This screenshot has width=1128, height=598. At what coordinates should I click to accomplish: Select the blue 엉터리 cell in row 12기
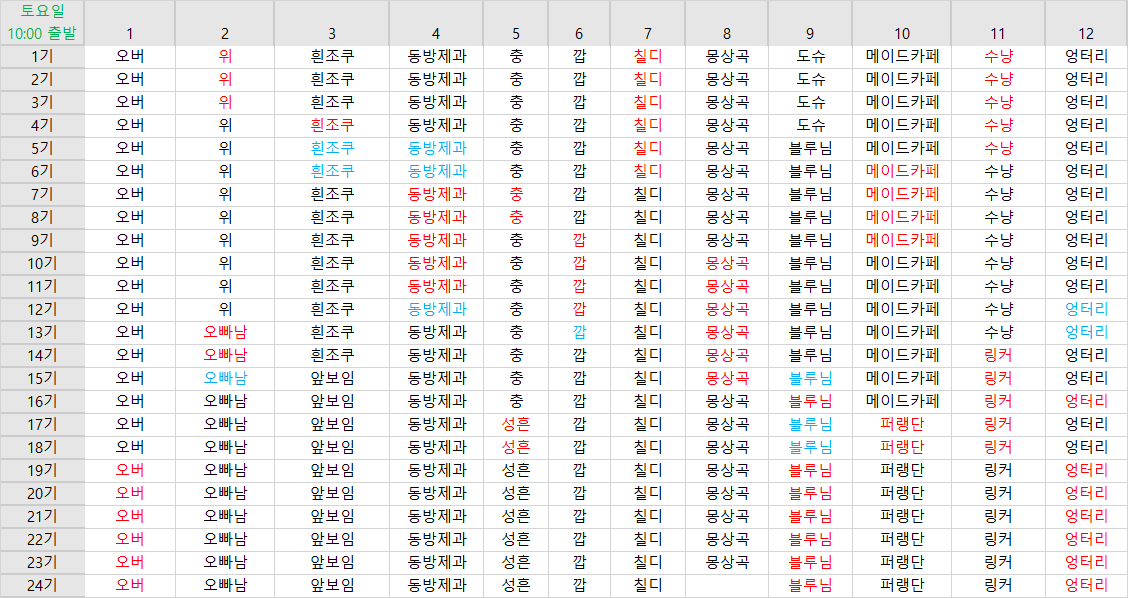[x=1086, y=309]
